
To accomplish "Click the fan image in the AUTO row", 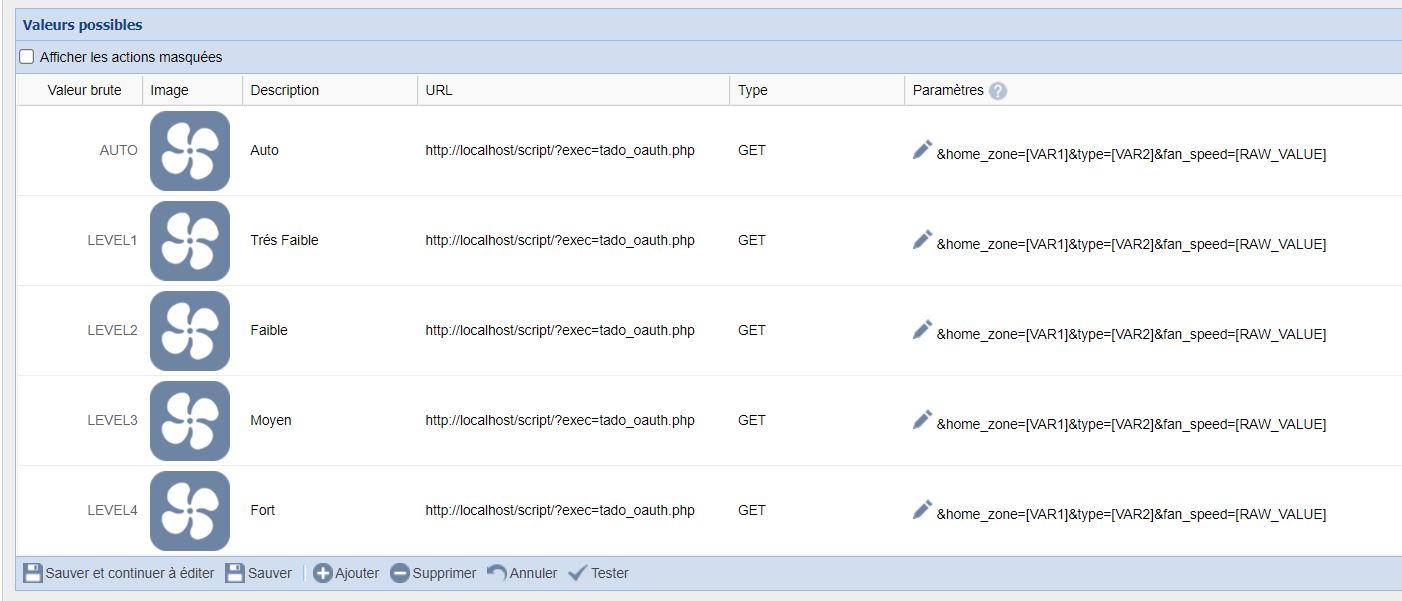I will [x=190, y=151].
